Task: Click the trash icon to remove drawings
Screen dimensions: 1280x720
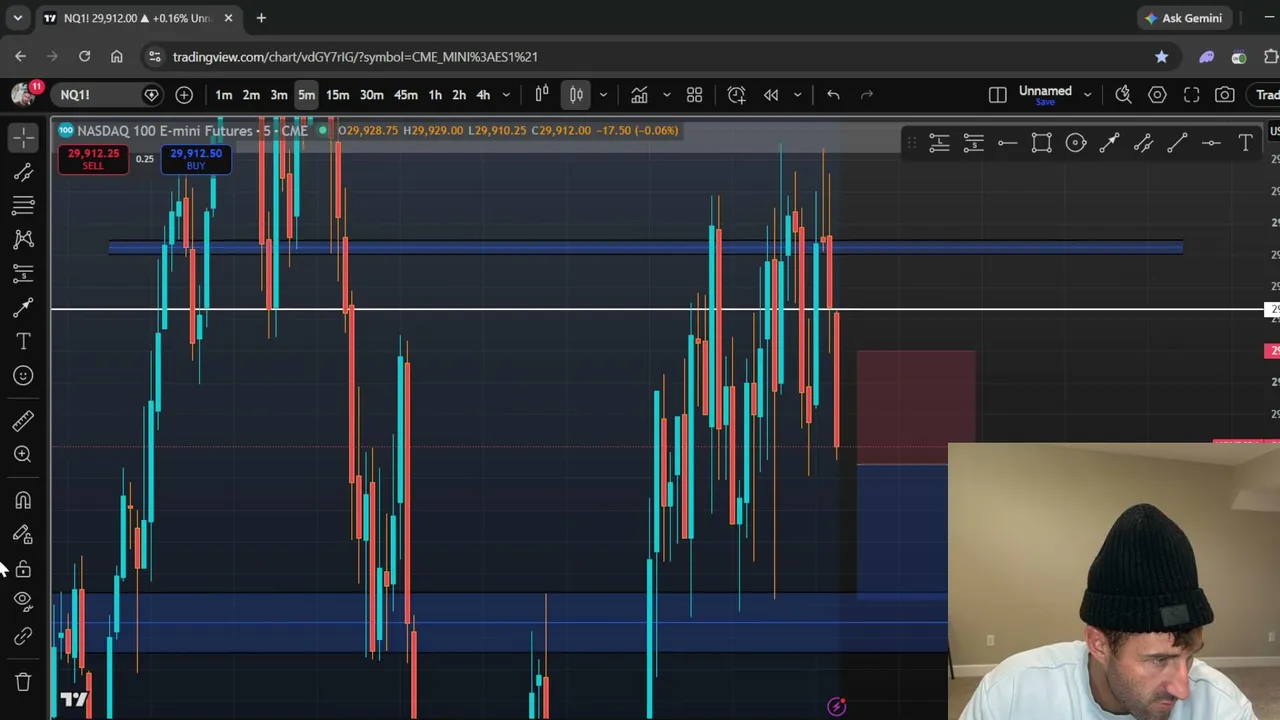Action: pyautogui.click(x=23, y=682)
